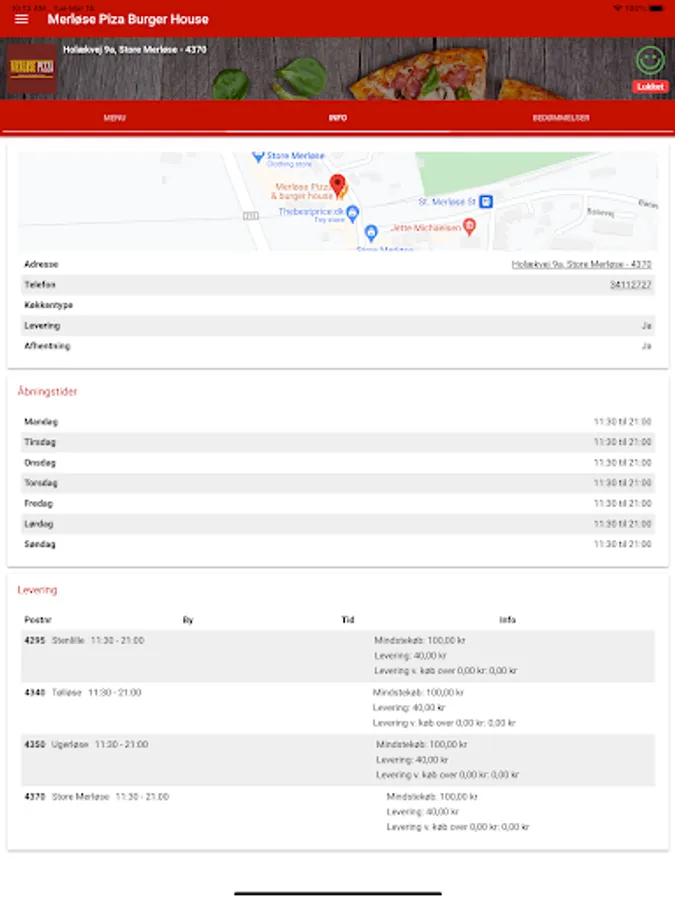The width and height of the screenshot is (675, 900).
Task: Select postal code 4350 Ugerløse row
Action: 338,760
